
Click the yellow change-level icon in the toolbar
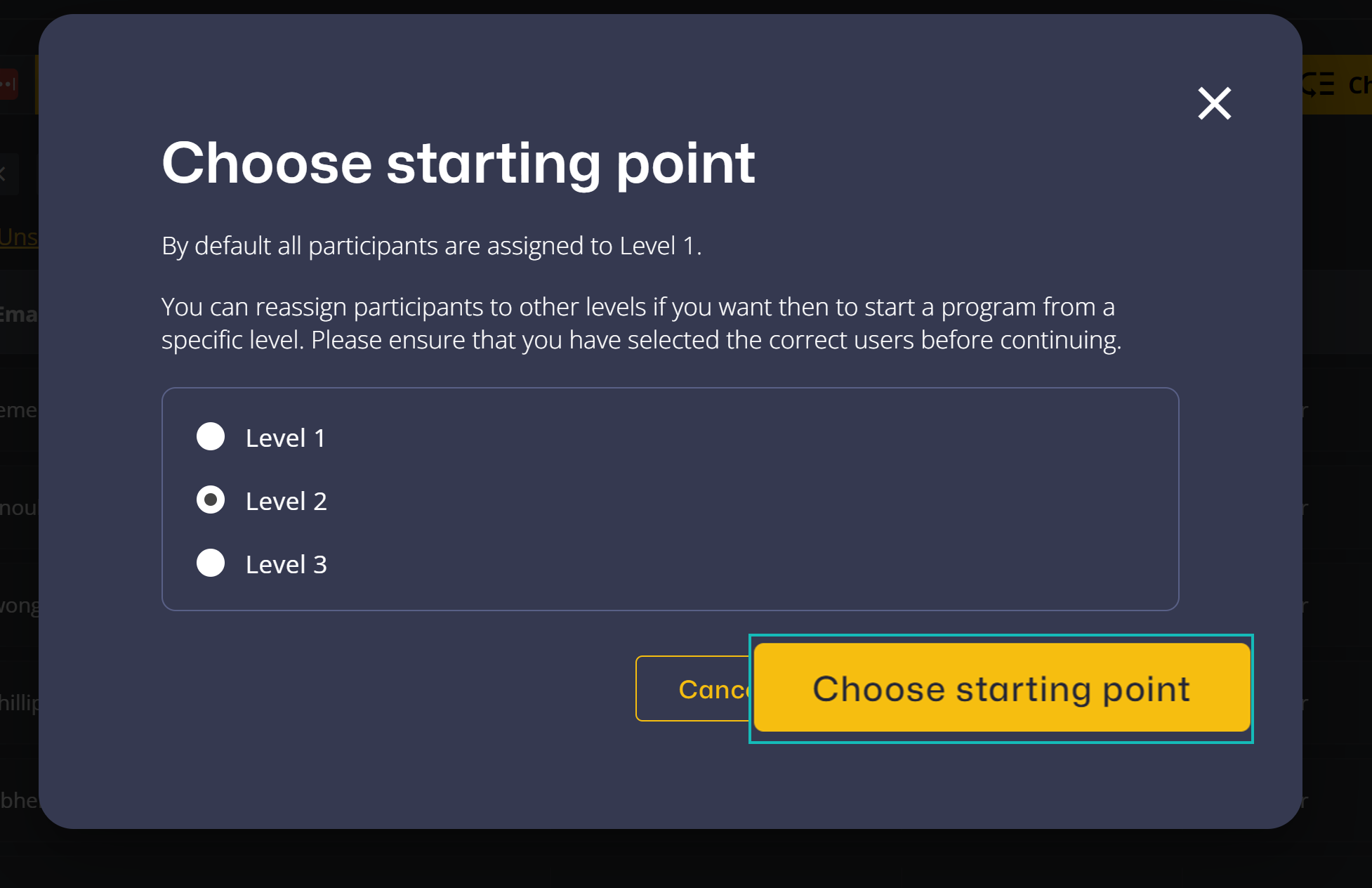coord(1319,84)
